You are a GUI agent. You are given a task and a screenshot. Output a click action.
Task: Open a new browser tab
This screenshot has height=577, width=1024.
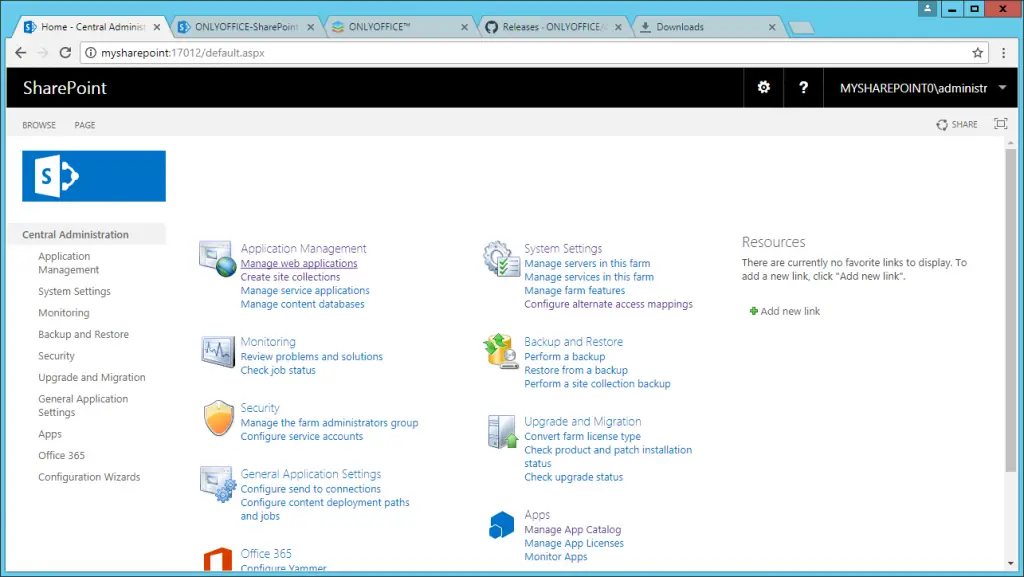[801, 27]
